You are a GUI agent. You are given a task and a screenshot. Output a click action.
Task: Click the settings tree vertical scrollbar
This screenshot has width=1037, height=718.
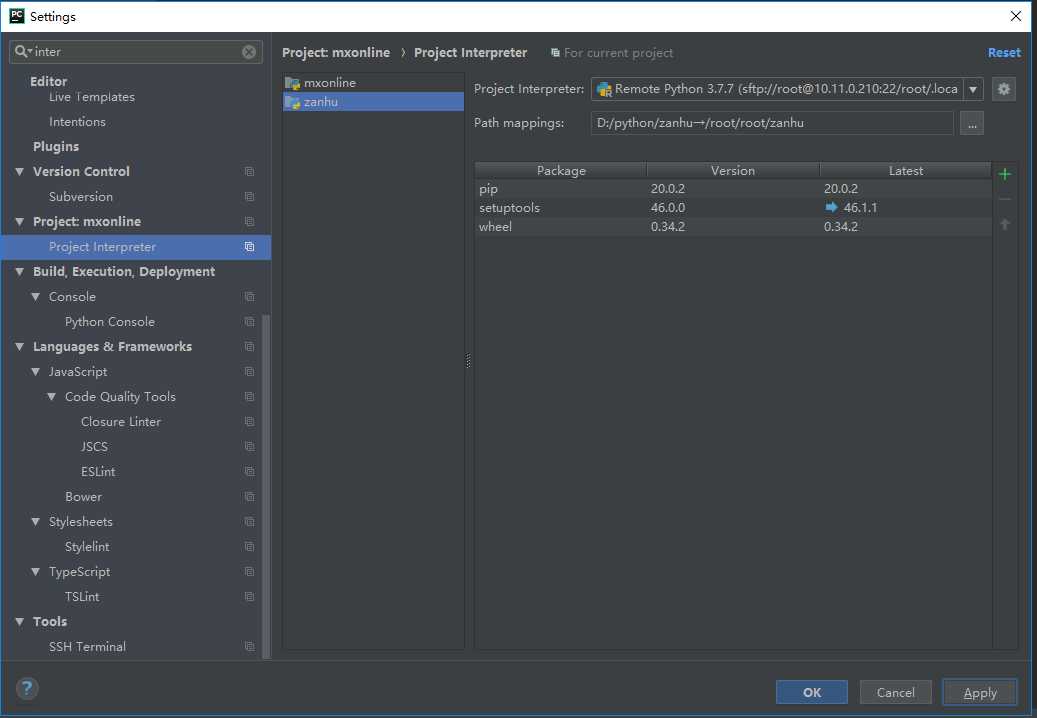pos(267,486)
